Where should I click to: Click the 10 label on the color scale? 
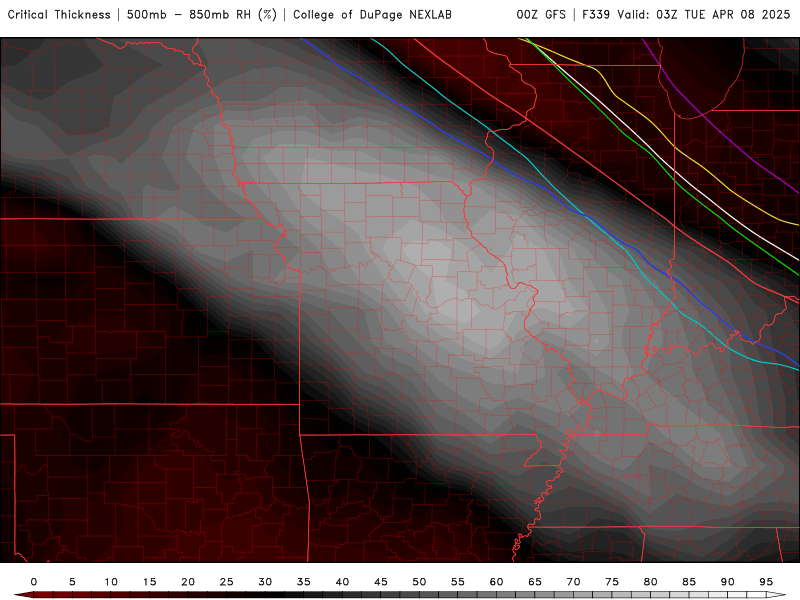point(111,582)
